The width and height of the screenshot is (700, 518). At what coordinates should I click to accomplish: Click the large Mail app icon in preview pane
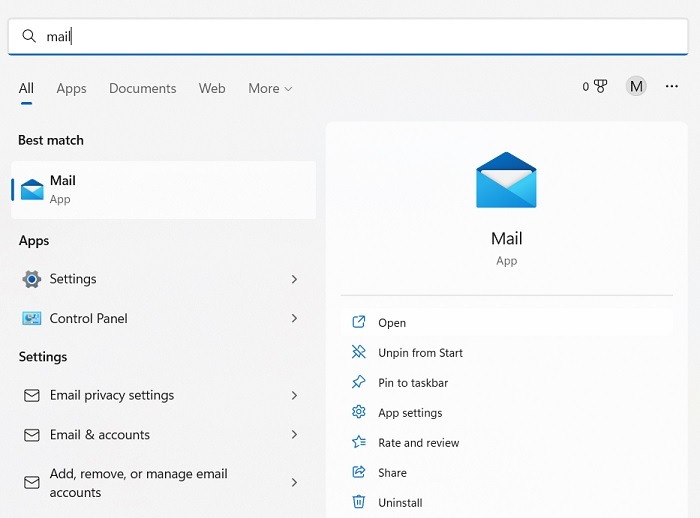(x=506, y=180)
